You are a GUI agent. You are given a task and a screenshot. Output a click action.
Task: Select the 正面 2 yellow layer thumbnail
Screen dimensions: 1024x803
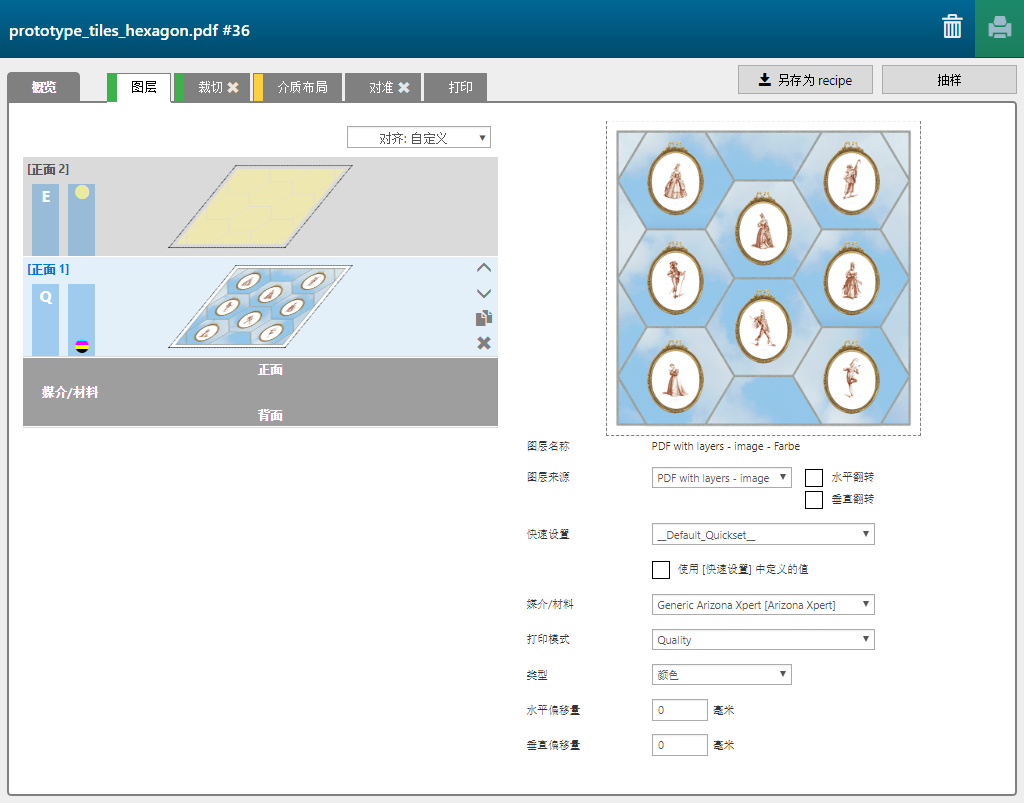261,206
